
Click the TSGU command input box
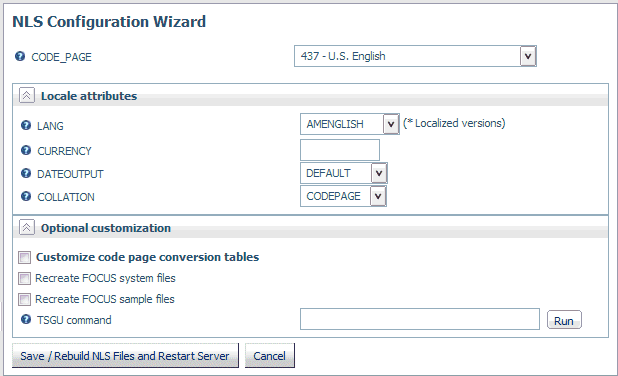pos(420,319)
